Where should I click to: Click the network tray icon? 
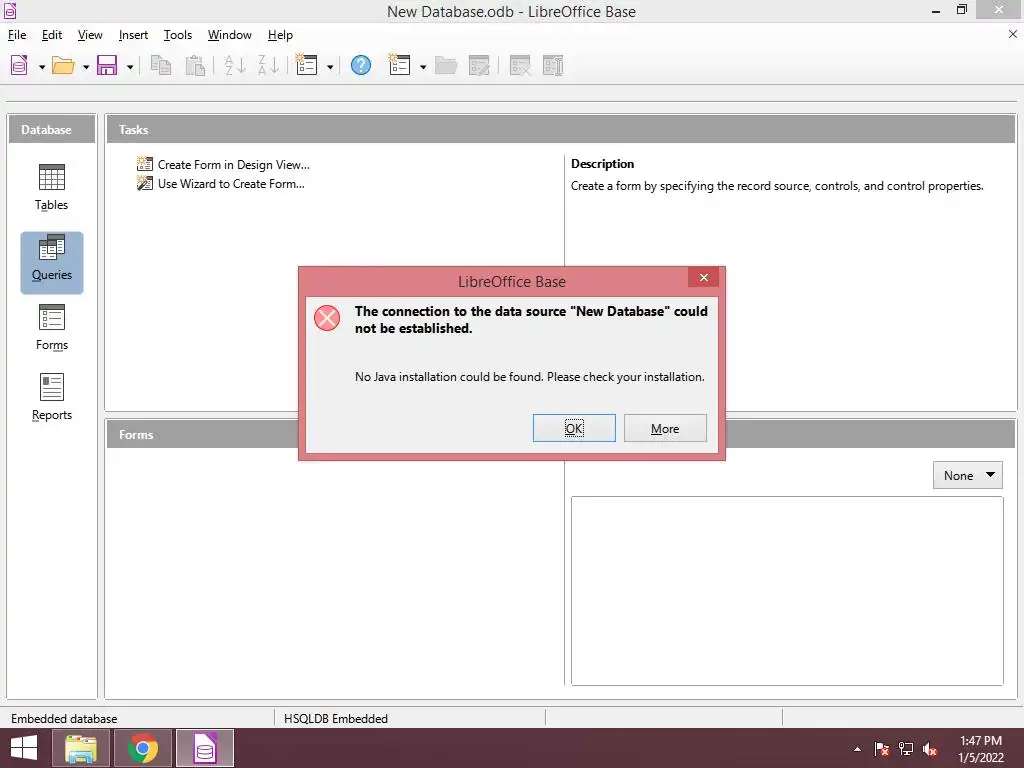[906, 749]
